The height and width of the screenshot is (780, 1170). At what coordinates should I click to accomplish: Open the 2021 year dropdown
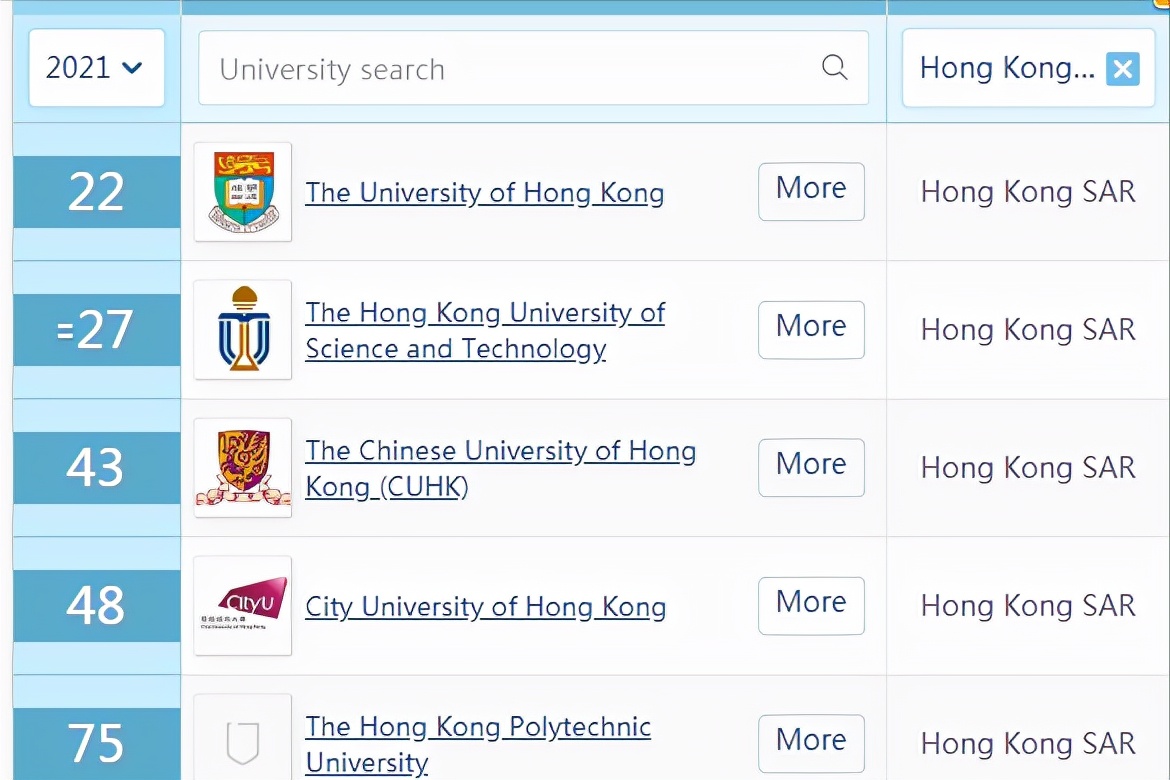(x=96, y=68)
